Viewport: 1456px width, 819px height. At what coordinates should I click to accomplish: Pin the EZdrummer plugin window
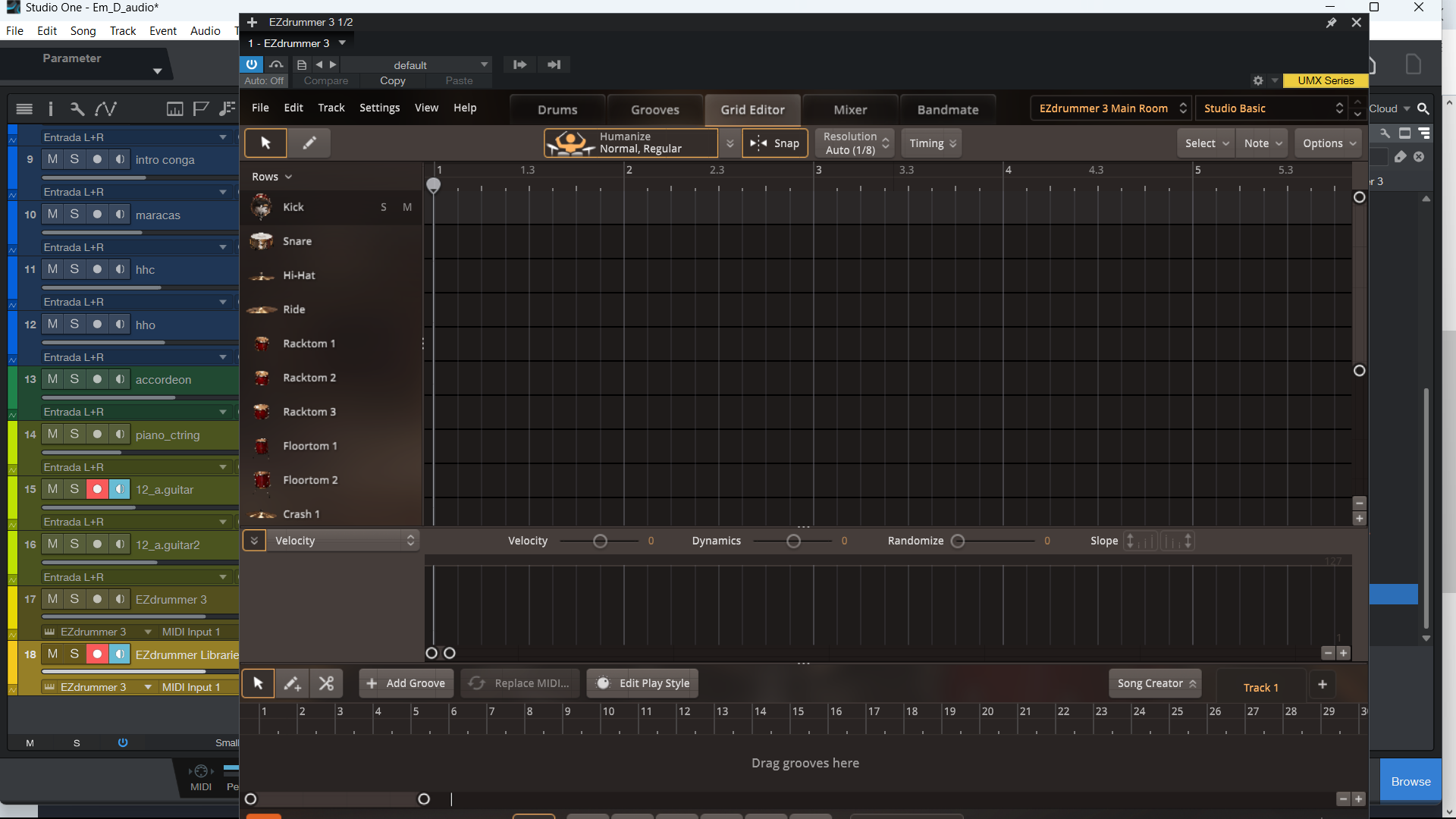coord(1331,23)
